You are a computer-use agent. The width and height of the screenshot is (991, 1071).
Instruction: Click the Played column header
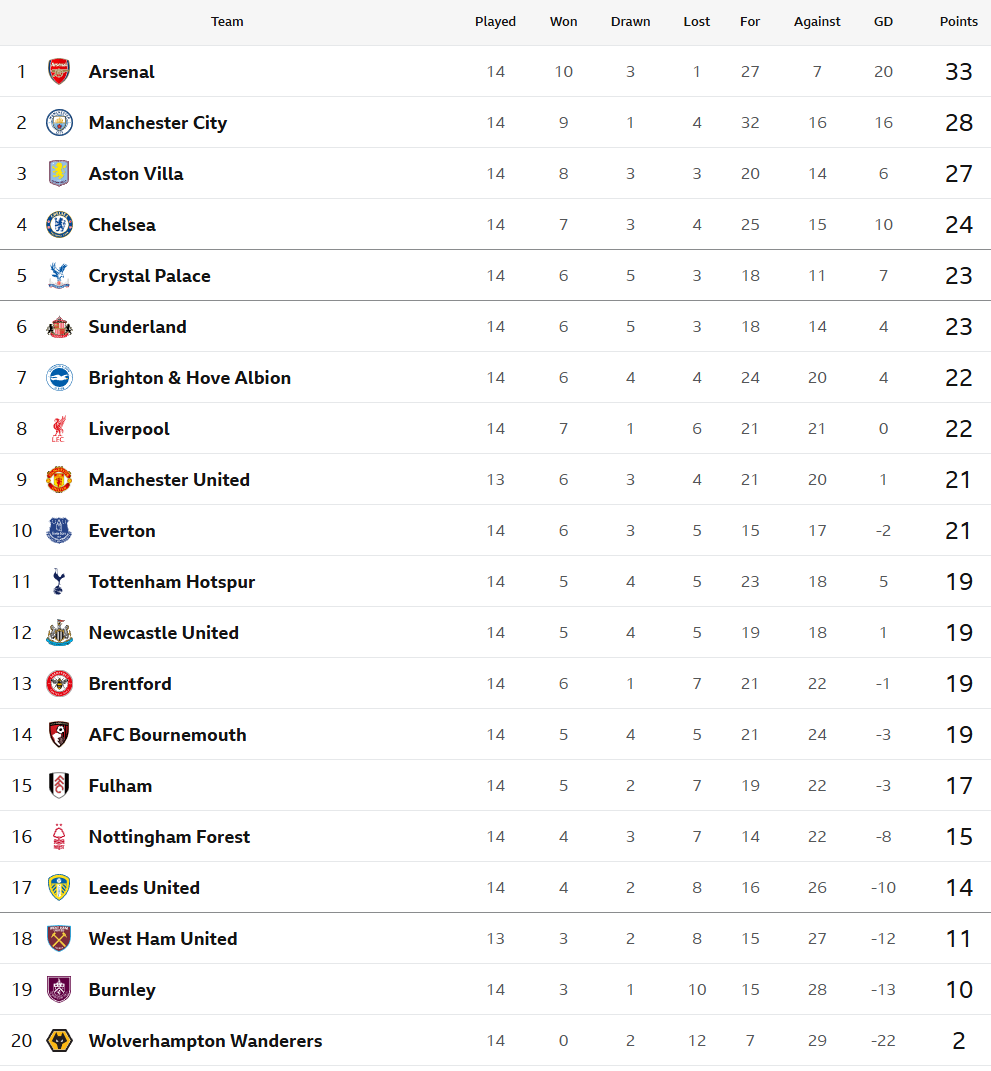[495, 22]
